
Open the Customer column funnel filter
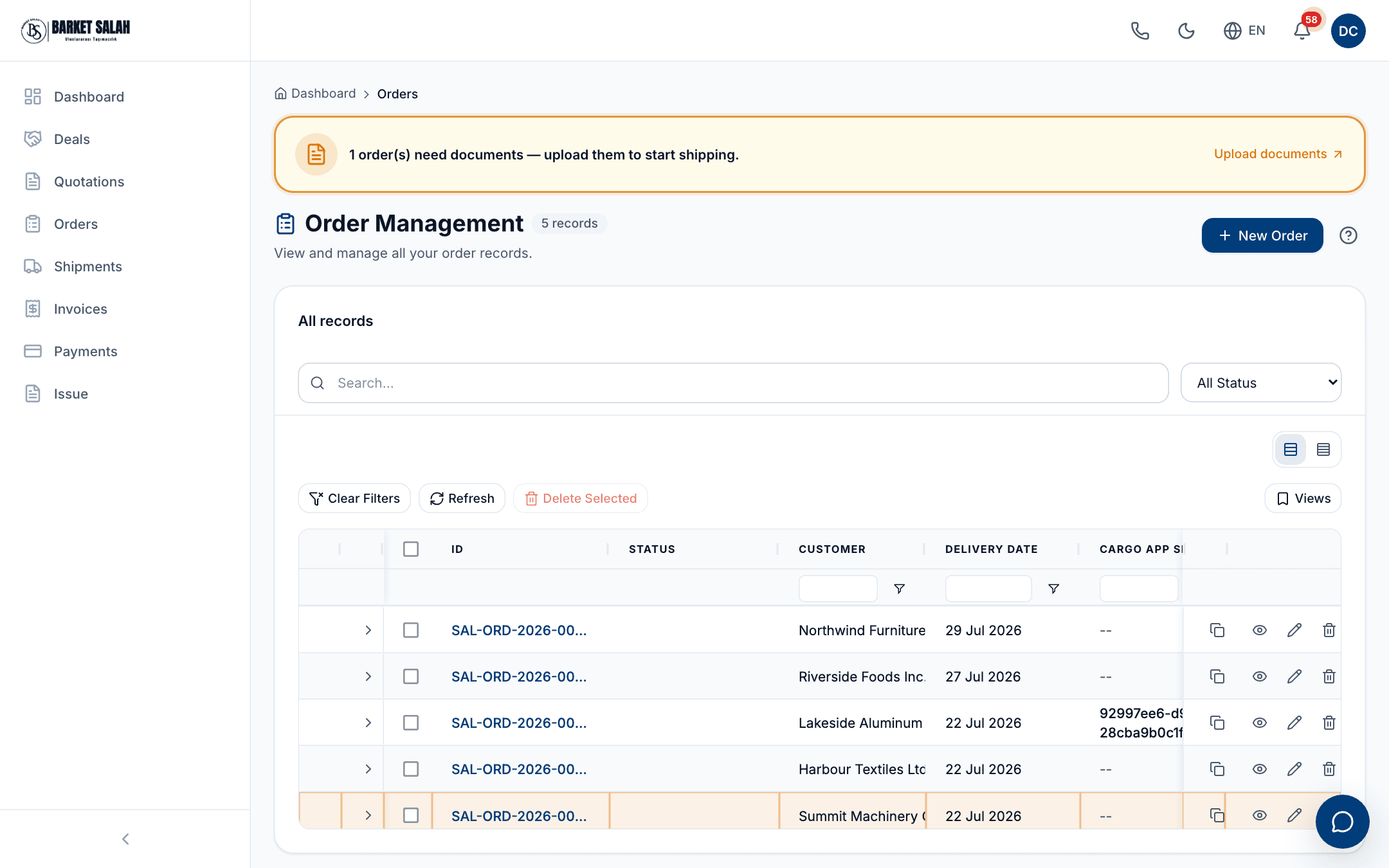pos(900,588)
